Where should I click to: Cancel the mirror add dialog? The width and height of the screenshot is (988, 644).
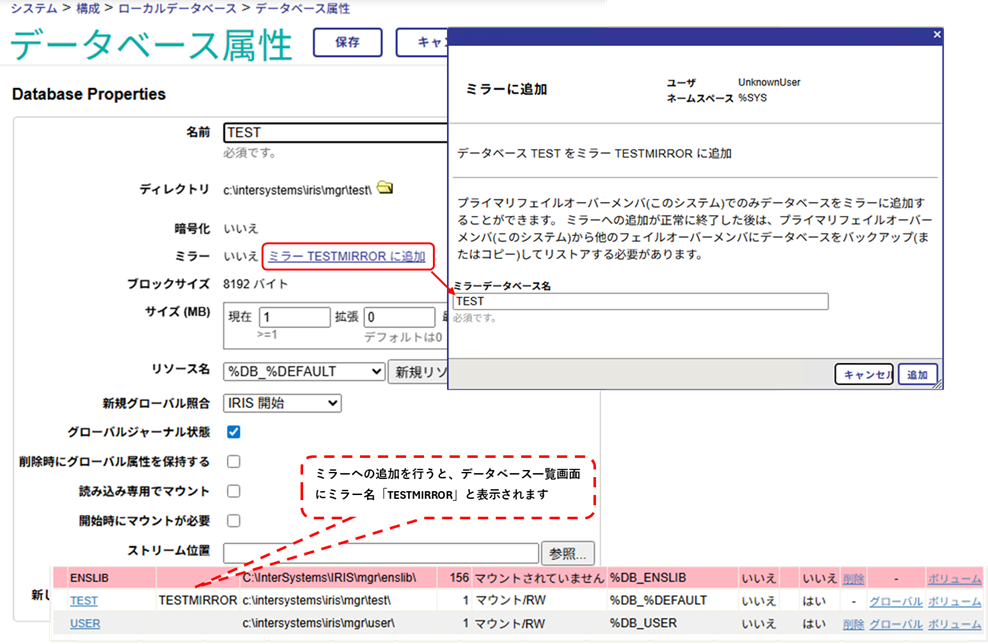[864, 374]
